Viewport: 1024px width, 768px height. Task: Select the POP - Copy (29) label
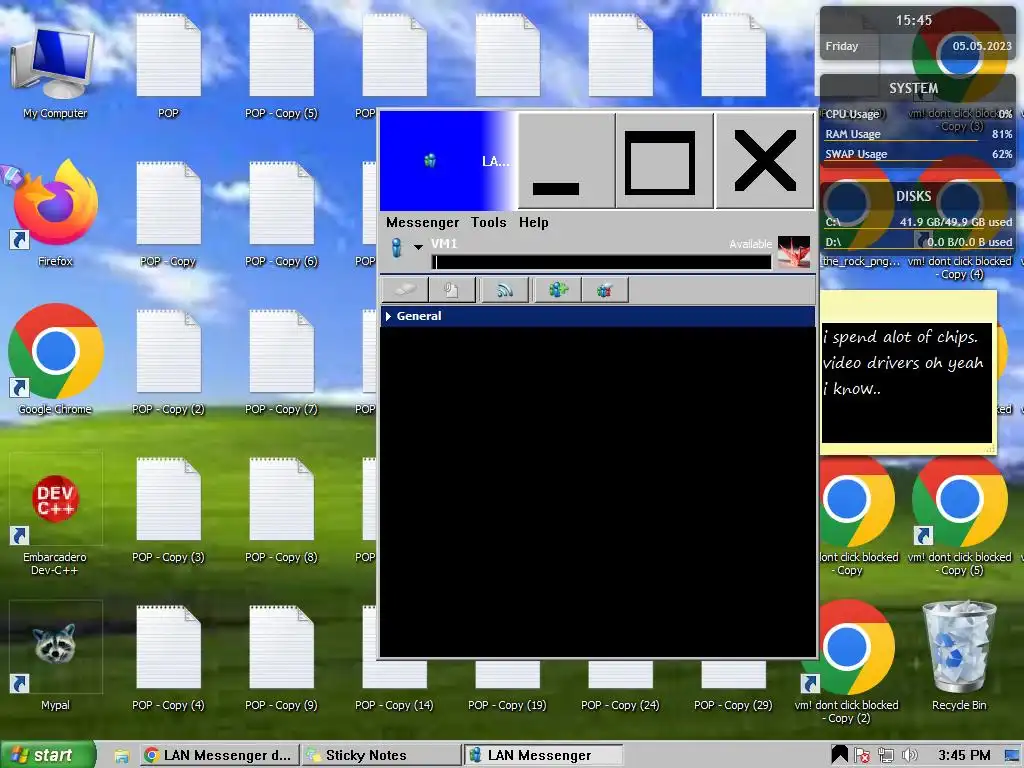click(733, 705)
